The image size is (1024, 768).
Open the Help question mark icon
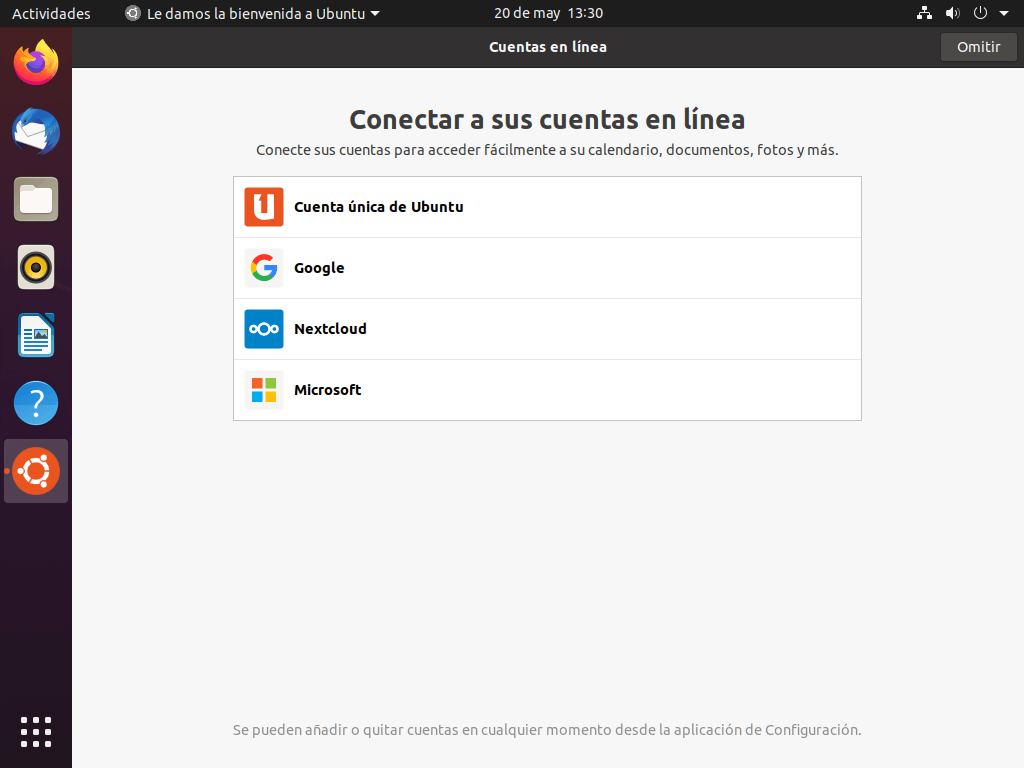[x=36, y=403]
